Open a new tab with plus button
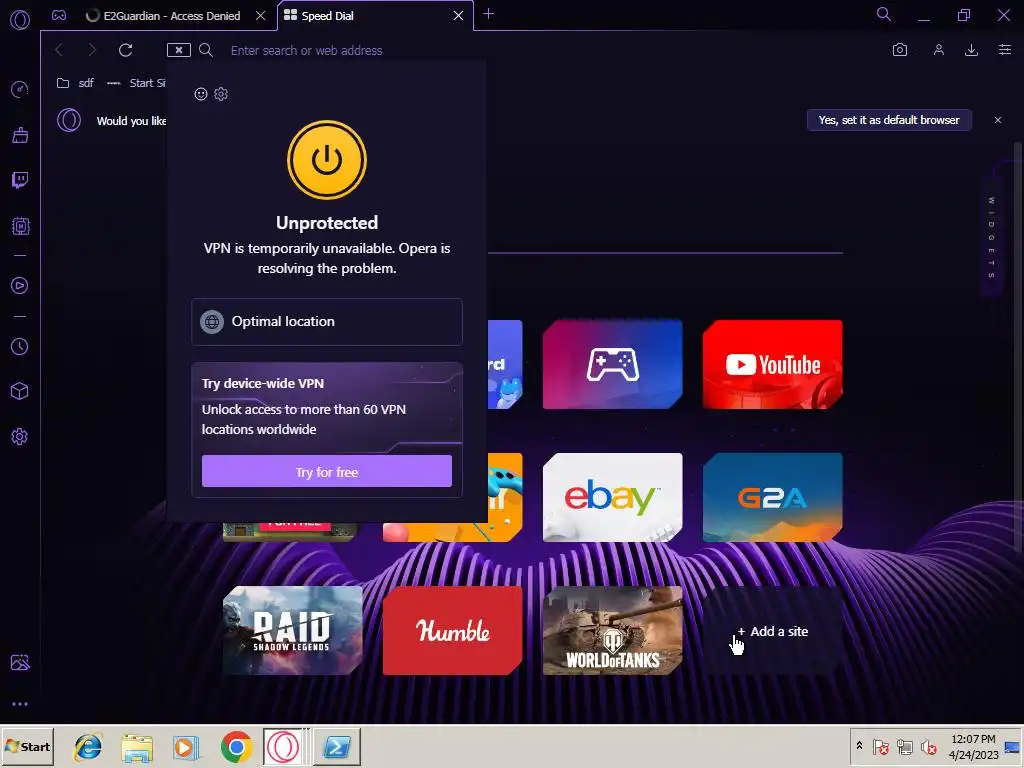The image size is (1024, 768). pyautogui.click(x=488, y=14)
